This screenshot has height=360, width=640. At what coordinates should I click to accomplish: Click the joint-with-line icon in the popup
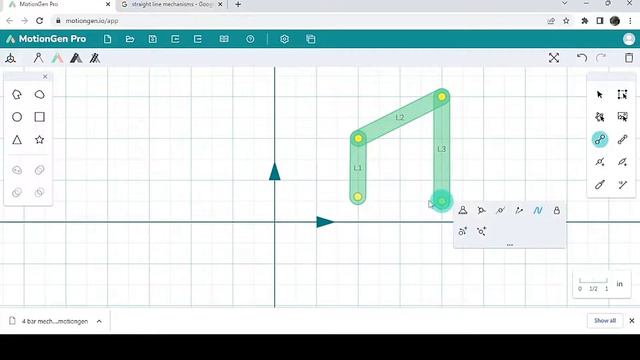coord(500,210)
